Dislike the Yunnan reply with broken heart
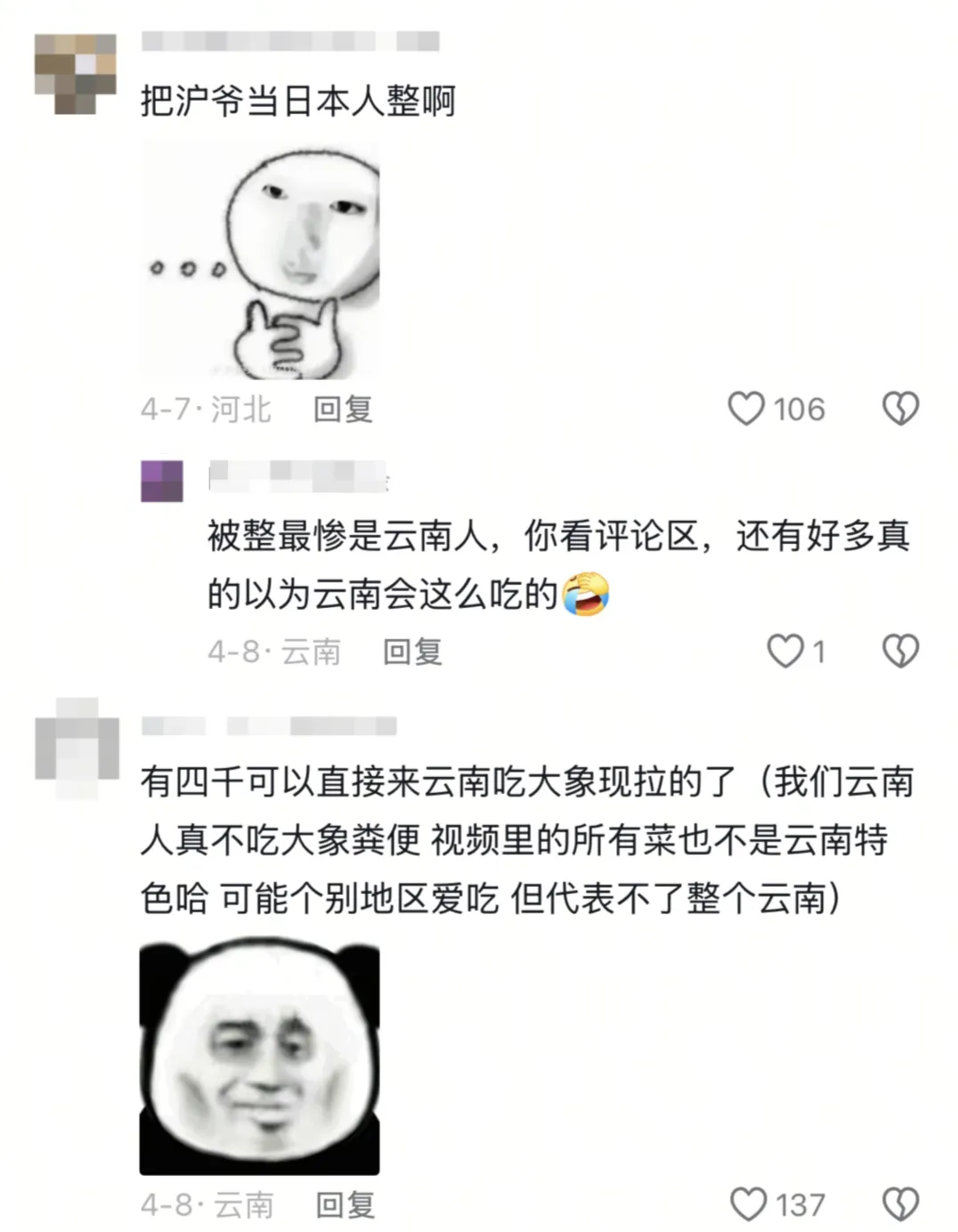The image size is (958, 1232). [900, 652]
